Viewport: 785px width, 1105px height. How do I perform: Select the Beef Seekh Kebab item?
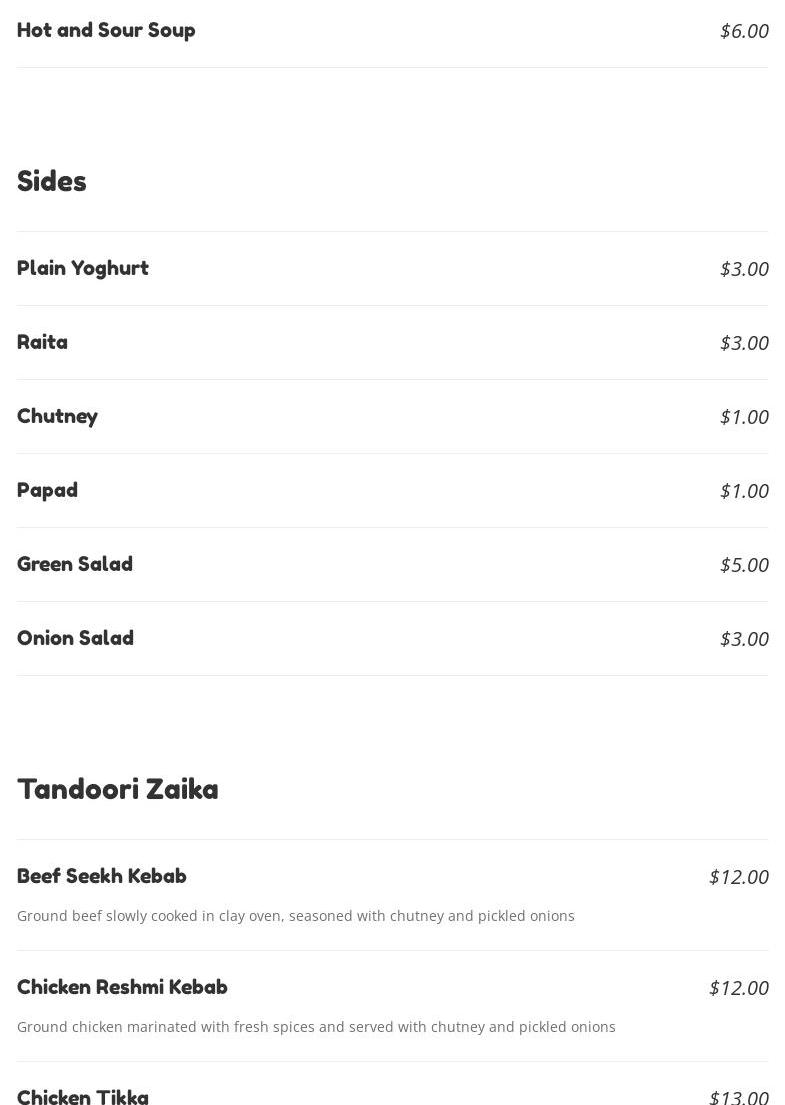(101, 876)
